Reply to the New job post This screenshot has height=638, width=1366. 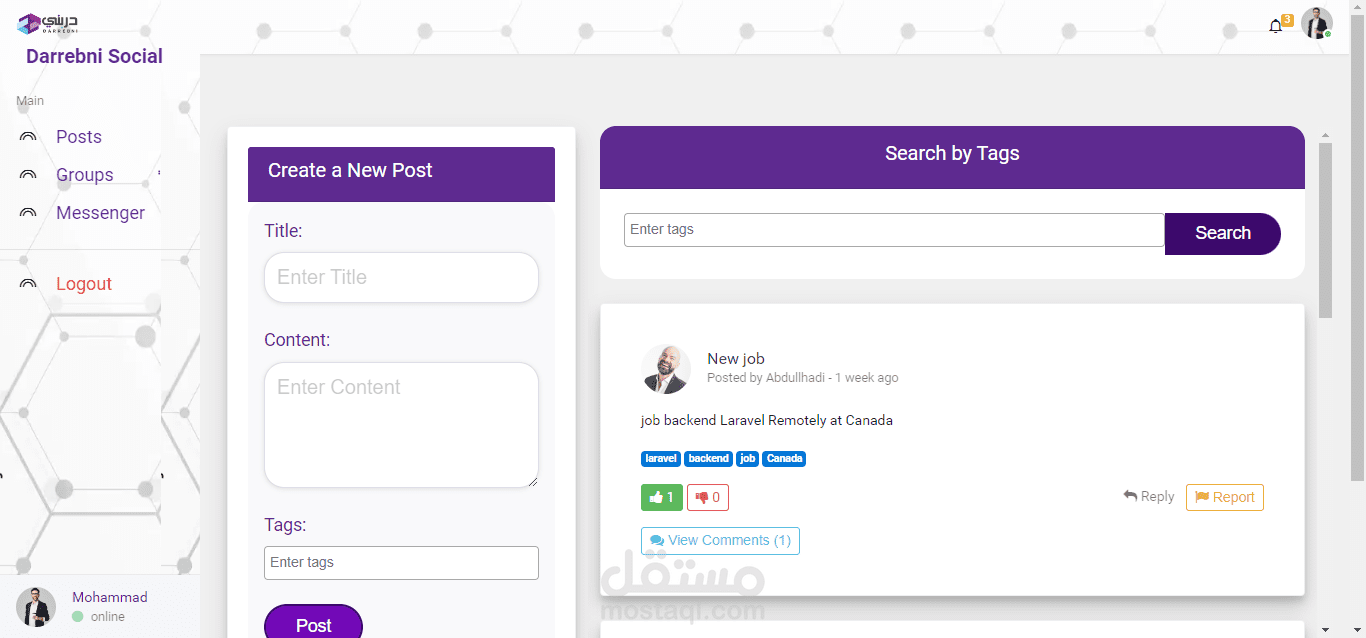click(x=1149, y=496)
